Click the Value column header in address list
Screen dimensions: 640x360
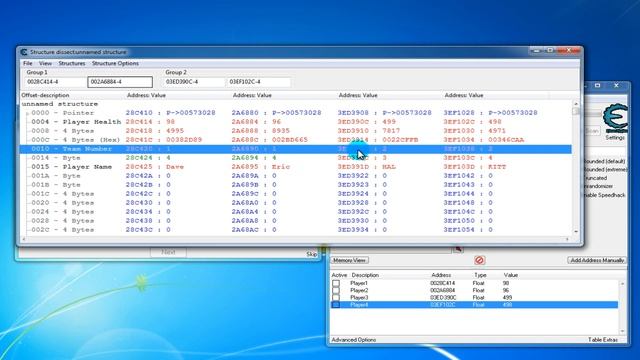pyautogui.click(x=511, y=275)
